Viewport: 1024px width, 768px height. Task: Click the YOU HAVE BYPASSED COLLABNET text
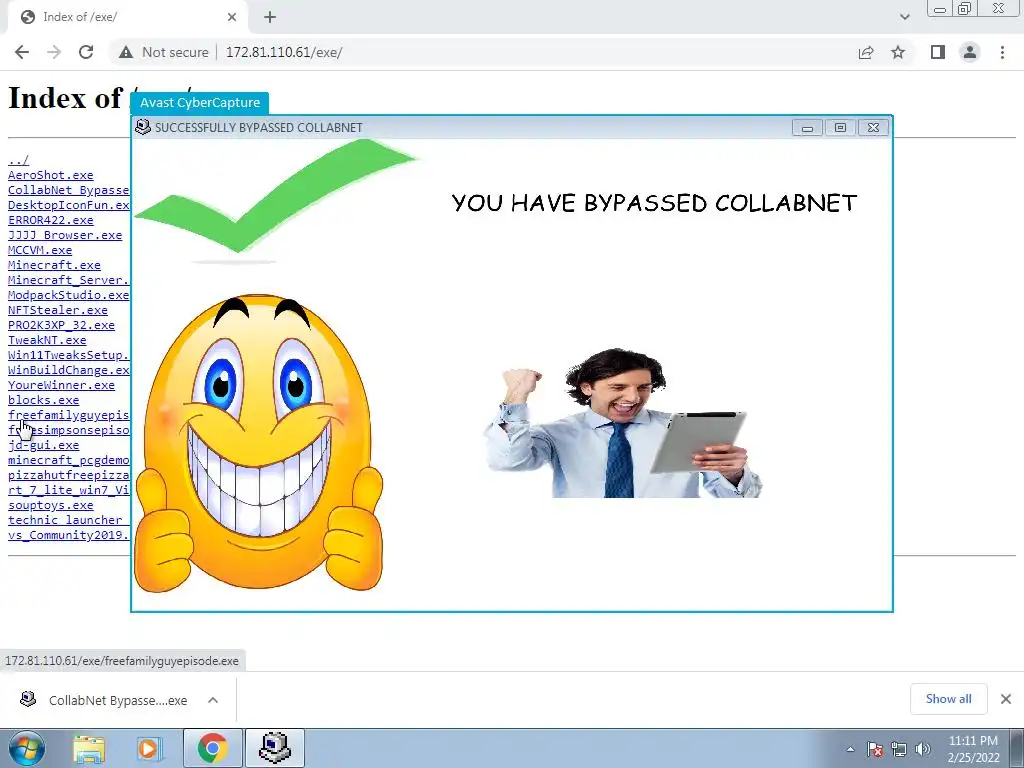[654, 202]
